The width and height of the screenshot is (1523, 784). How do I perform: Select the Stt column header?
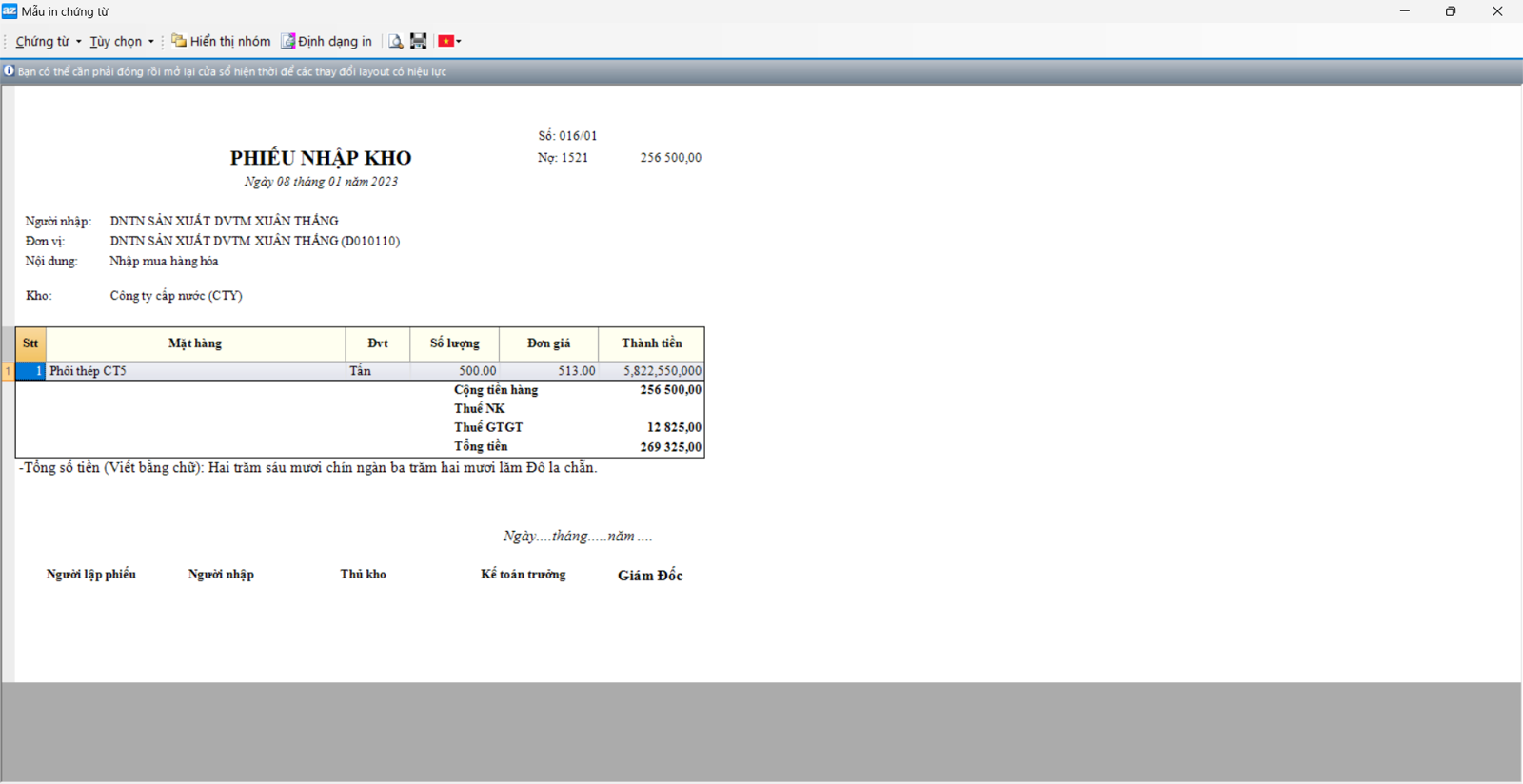coord(30,343)
